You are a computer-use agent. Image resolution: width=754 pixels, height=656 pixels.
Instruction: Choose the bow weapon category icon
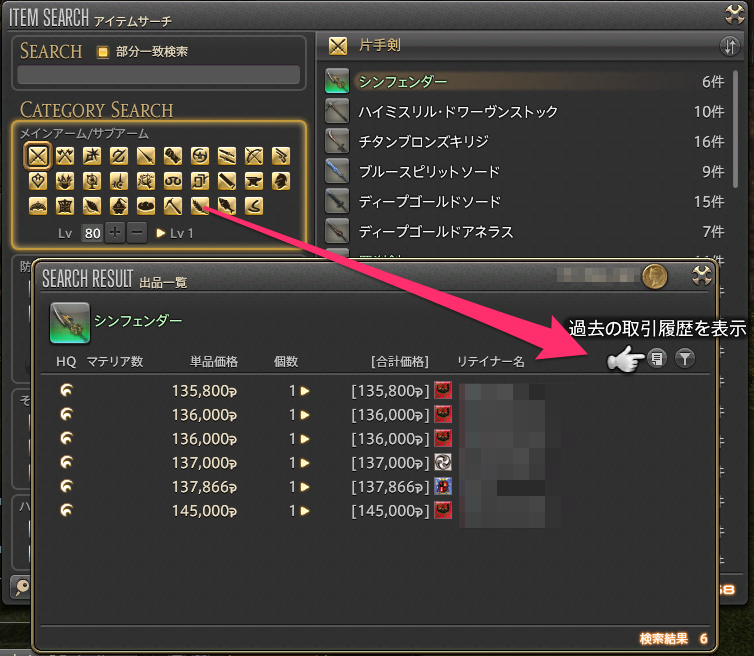(x=254, y=155)
